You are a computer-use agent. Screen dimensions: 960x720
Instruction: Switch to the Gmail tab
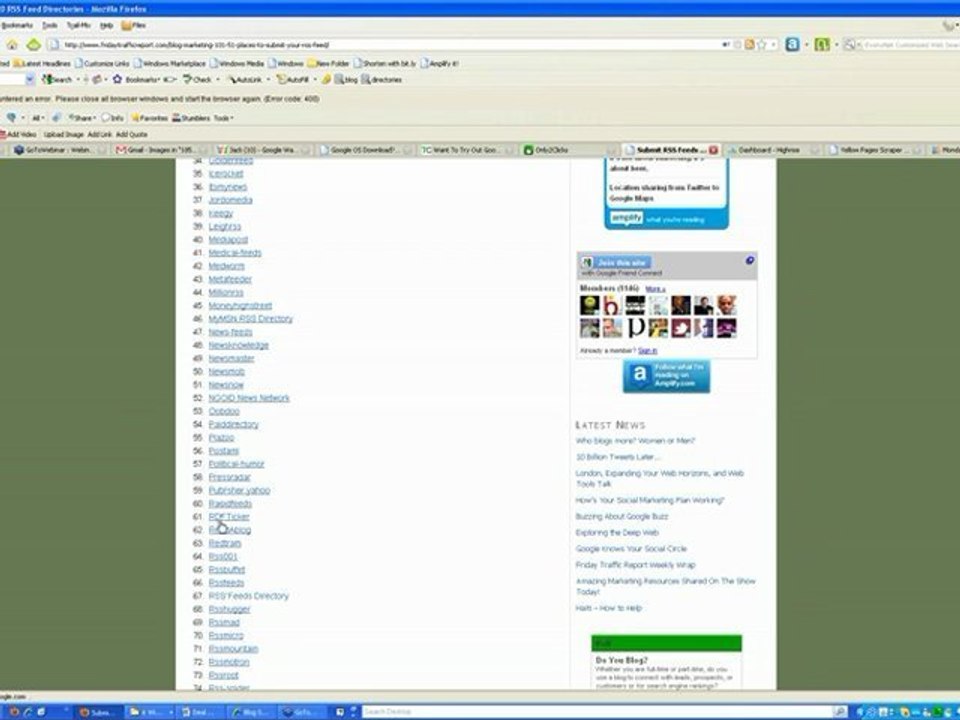[158, 150]
